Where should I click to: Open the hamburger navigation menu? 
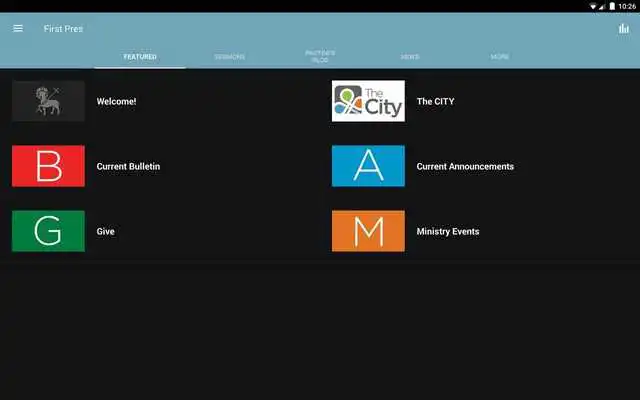[18, 29]
